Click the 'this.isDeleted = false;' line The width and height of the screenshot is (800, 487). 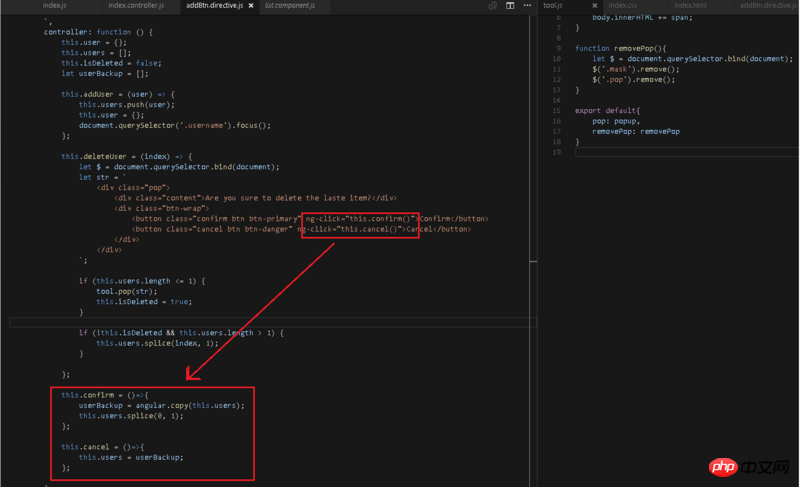click(111, 63)
